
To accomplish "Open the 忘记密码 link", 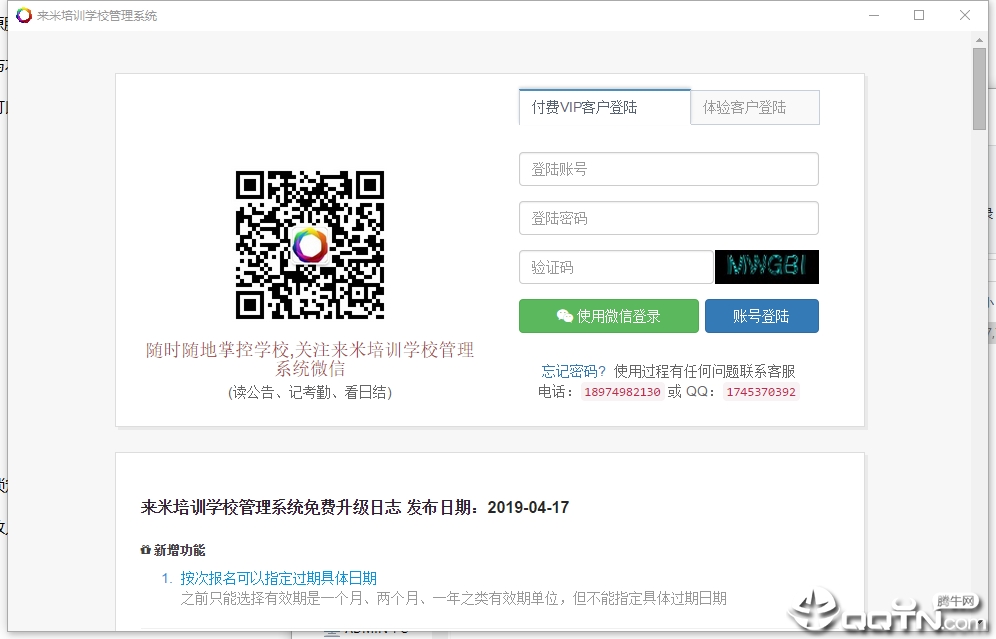I will 571,370.
